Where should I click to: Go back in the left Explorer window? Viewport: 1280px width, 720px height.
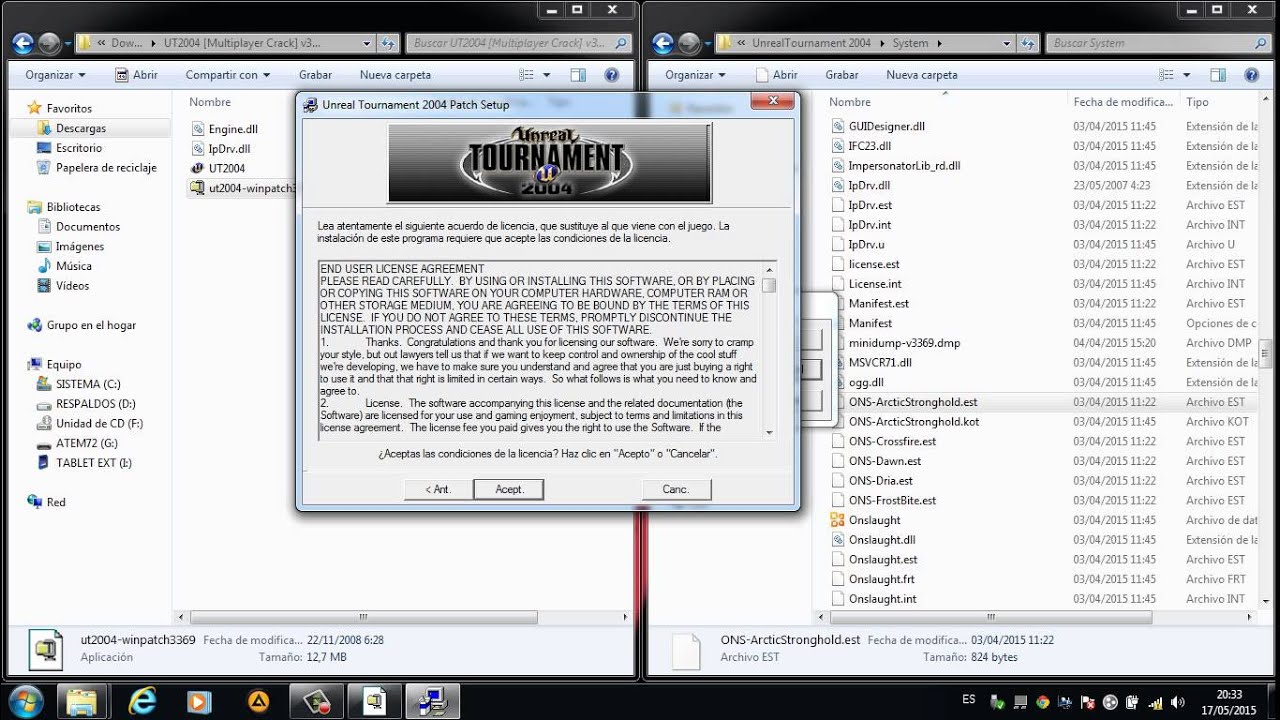(24, 43)
